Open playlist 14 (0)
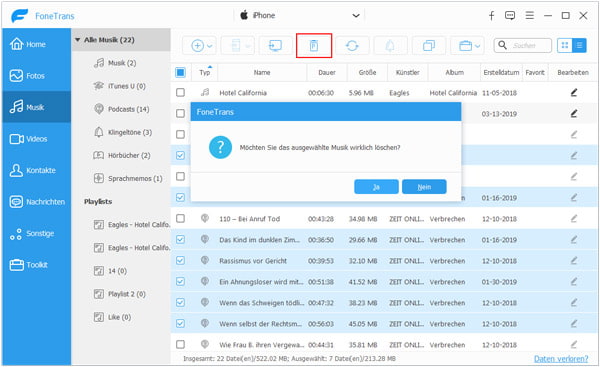Screen dimensions: 600x367 [x=110, y=271]
